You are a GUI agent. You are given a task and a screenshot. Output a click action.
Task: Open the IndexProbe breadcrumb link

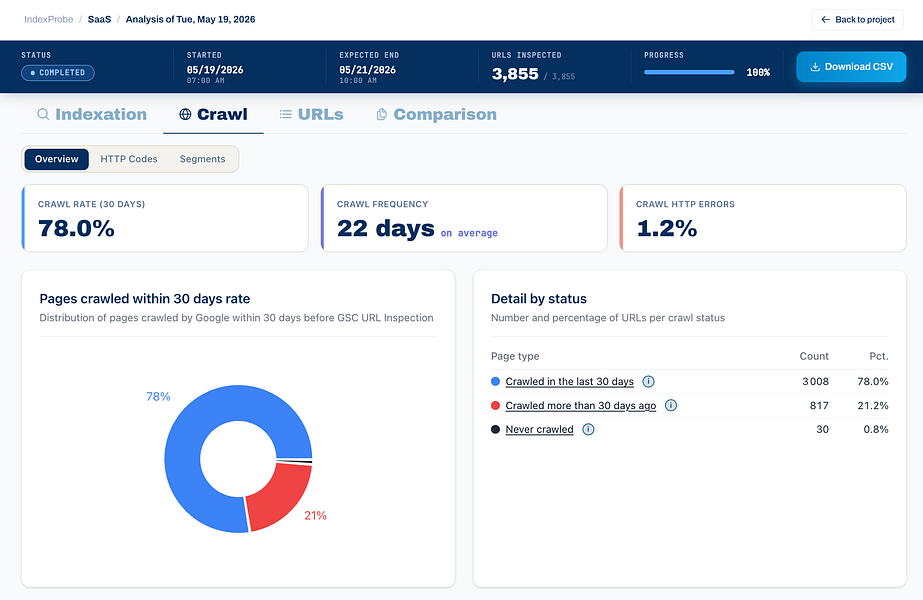(x=48, y=19)
